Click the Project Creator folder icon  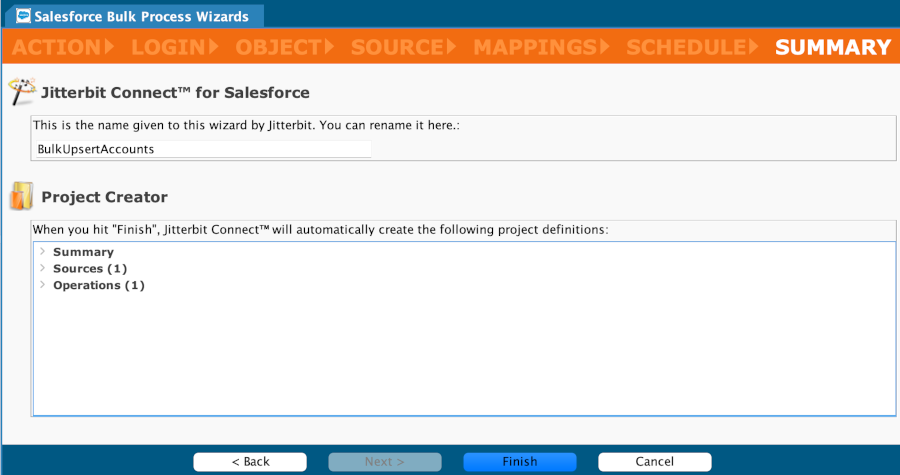(x=20, y=197)
